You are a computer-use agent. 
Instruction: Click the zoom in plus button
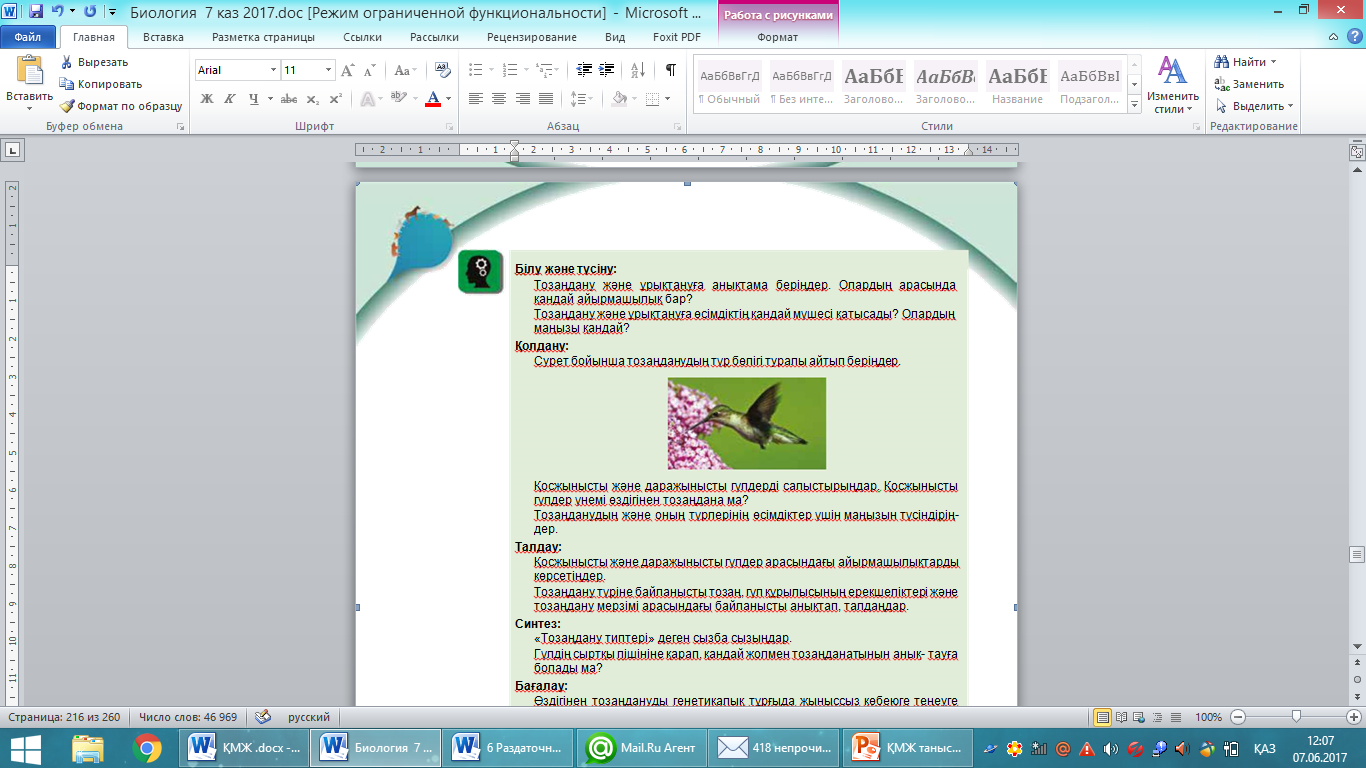1354,717
